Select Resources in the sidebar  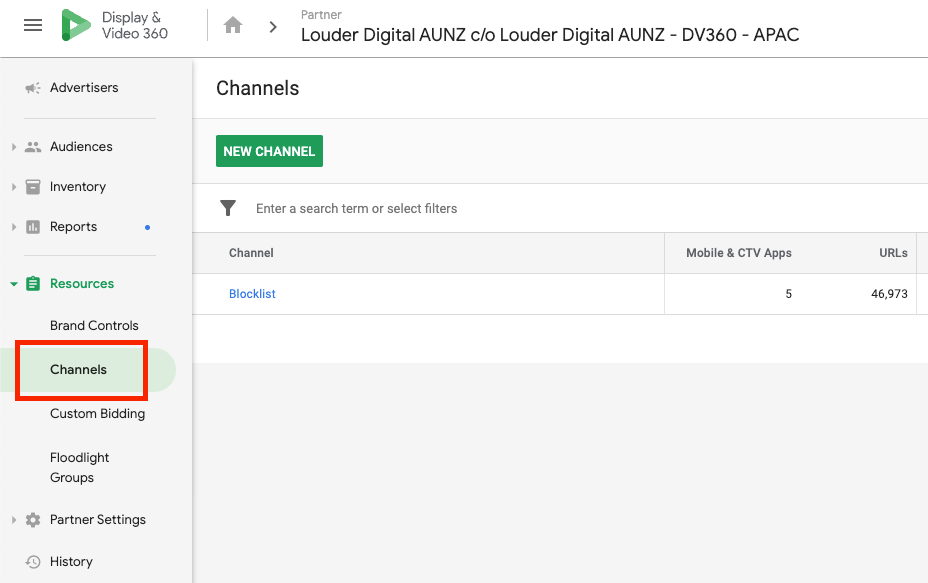[x=82, y=284]
